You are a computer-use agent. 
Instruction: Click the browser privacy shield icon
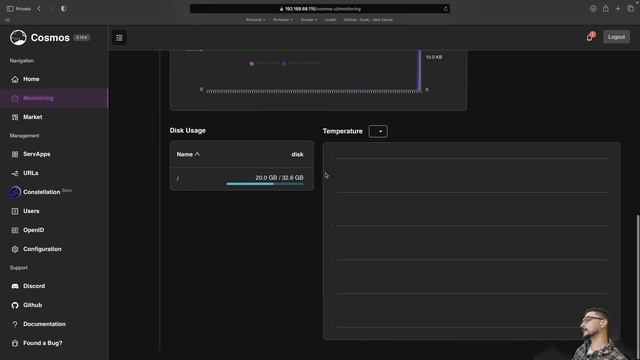[64, 9]
